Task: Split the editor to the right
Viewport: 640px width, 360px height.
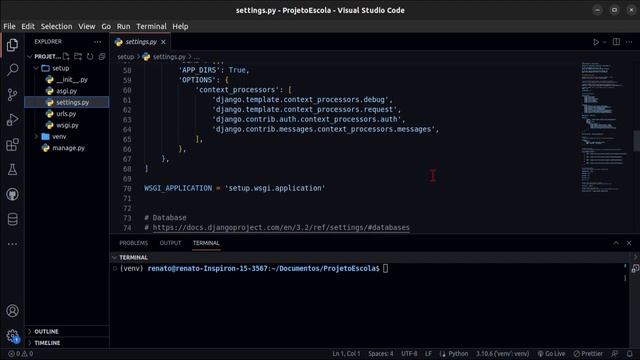Action: coord(616,42)
